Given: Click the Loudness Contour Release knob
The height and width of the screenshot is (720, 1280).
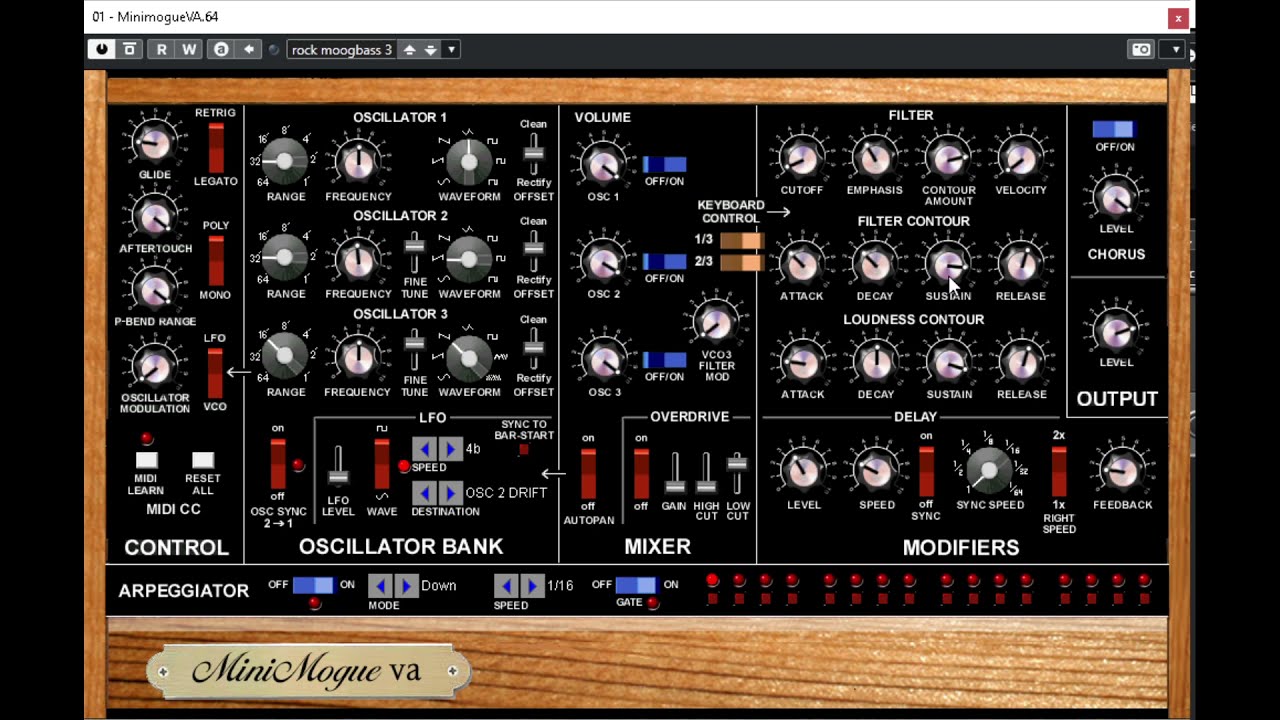Looking at the screenshot, I should pyautogui.click(x=1021, y=363).
